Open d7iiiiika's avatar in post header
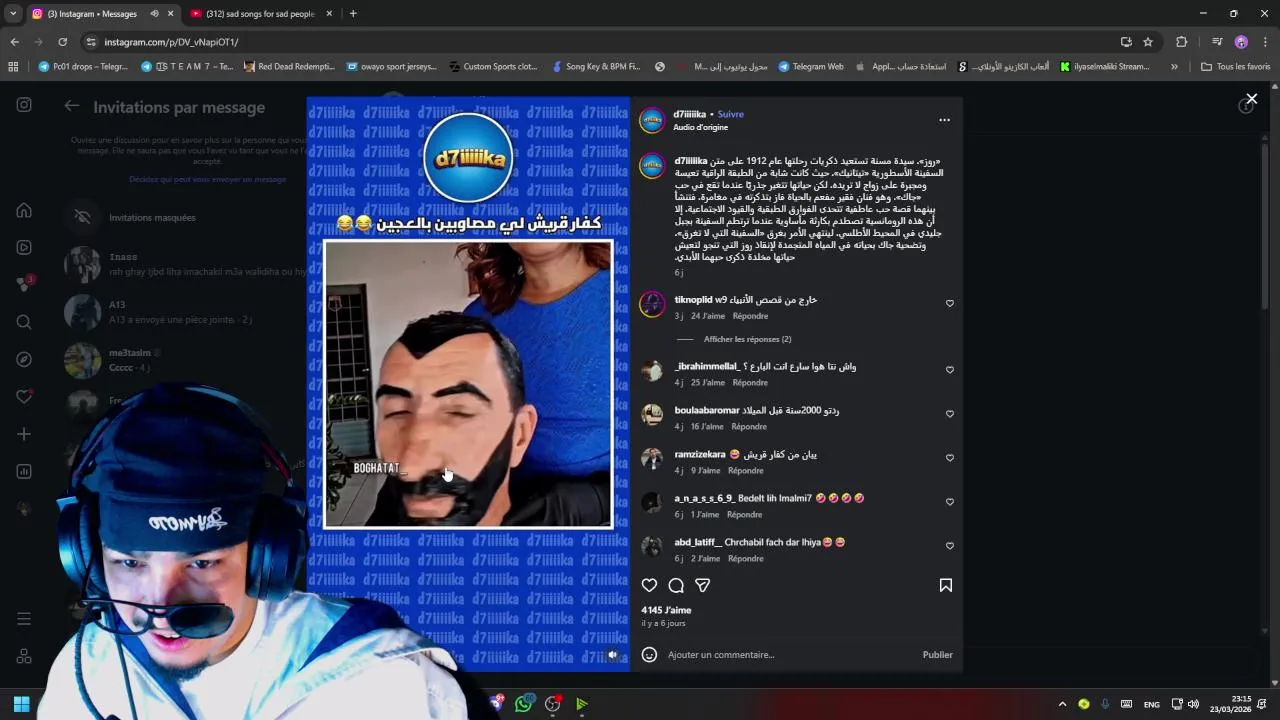Image resolution: width=1280 pixels, height=720 pixels. (652, 120)
